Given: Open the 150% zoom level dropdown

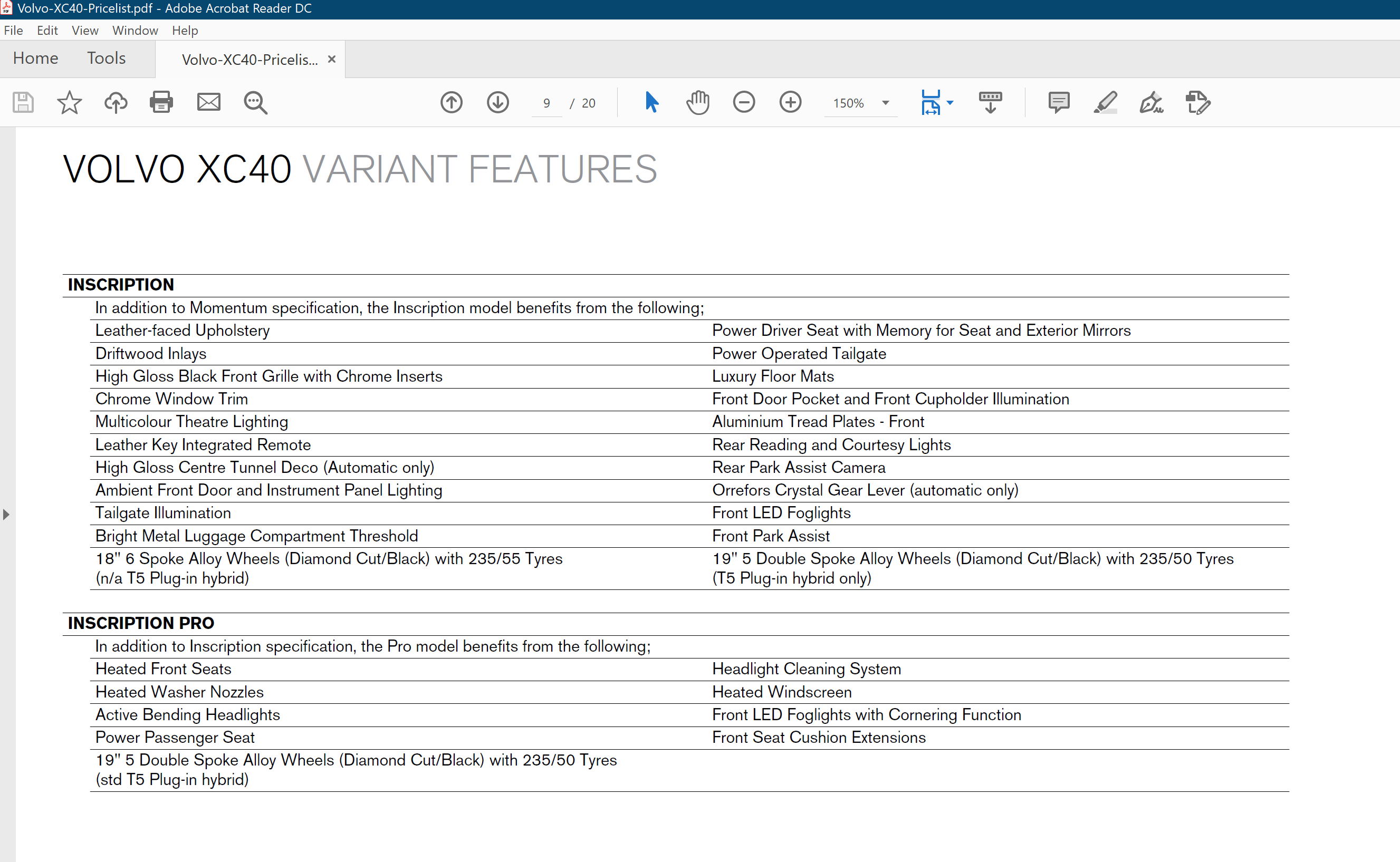Looking at the screenshot, I should (x=885, y=103).
